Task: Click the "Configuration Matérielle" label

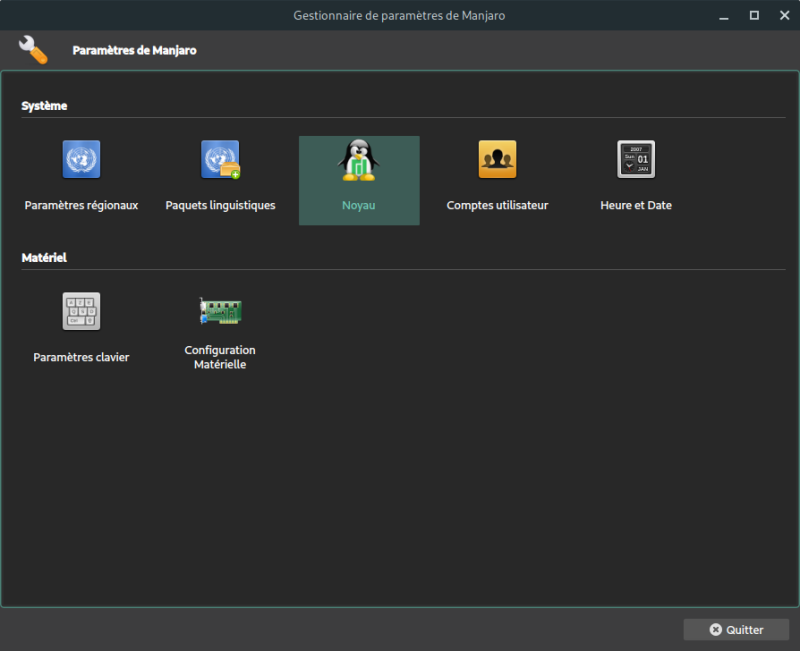Action: point(220,357)
